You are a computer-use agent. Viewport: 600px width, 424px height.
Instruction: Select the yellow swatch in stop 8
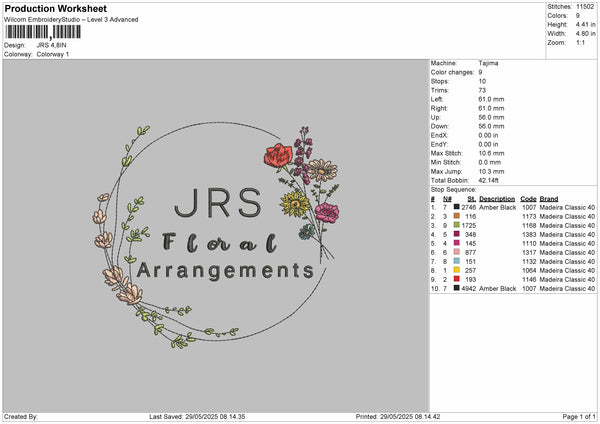(456, 270)
